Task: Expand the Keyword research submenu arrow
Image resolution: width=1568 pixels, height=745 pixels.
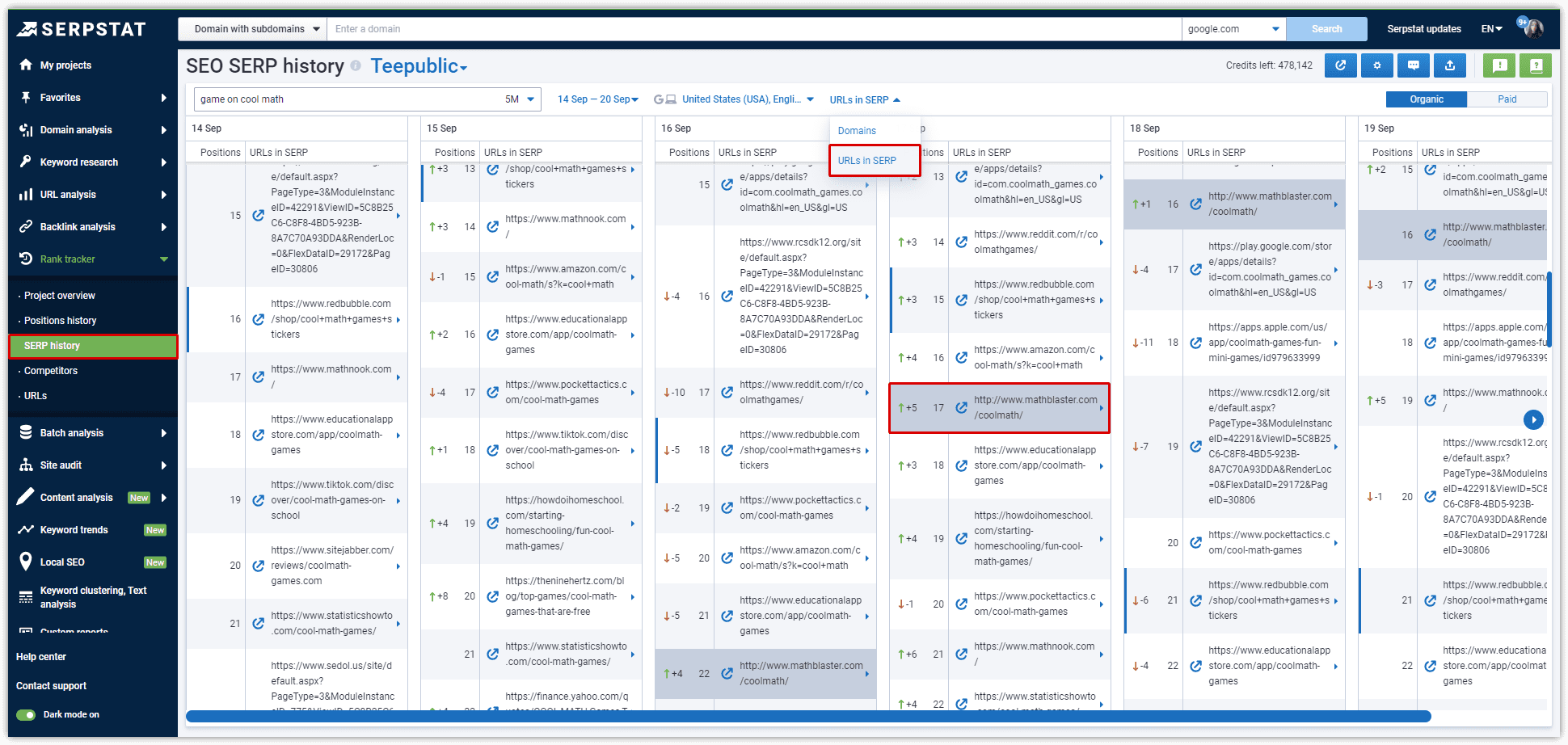Action: click(164, 162)
